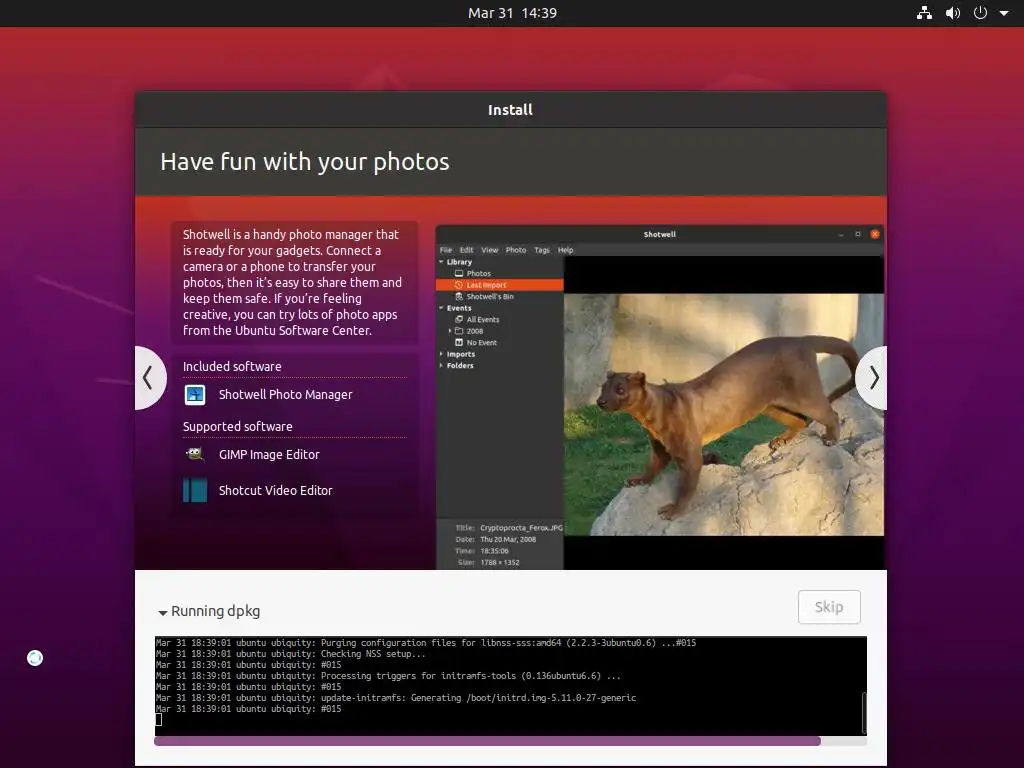This screenshot has width=1024, height=768.
Task: Open Photo menu in Shotwell preview
Action: click(516, 250)
